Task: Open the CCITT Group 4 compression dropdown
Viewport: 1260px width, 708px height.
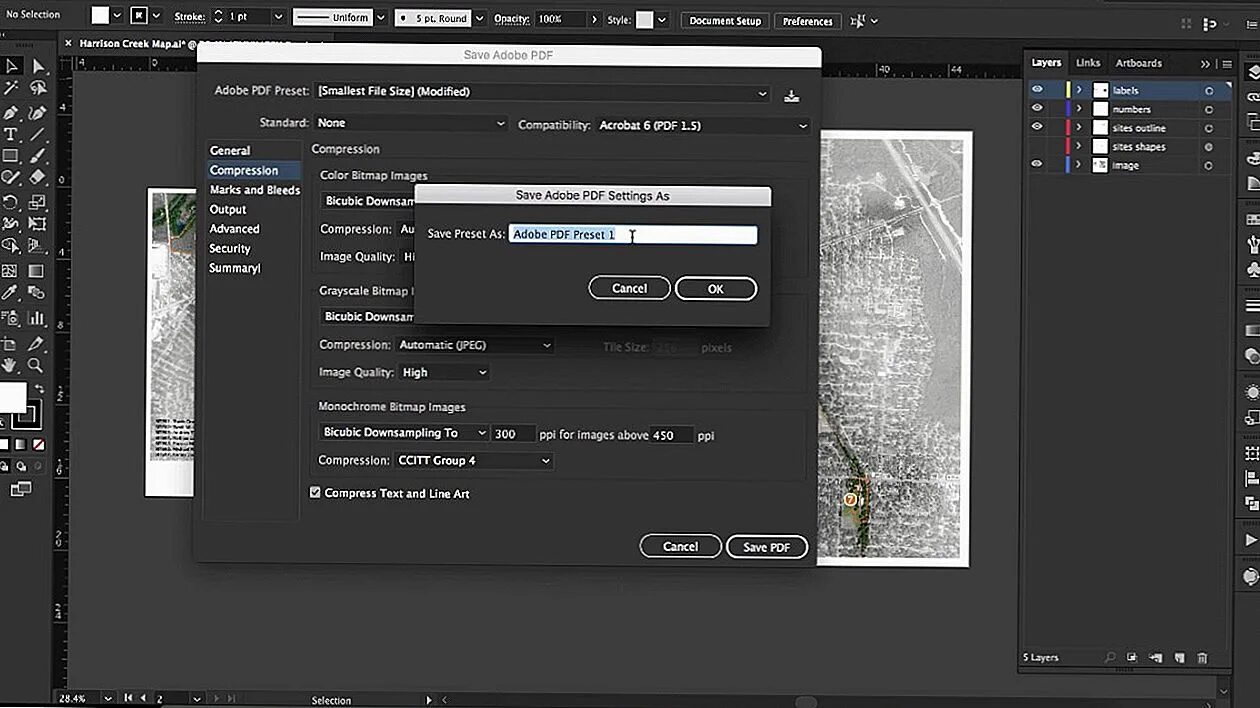Action: tap(474, 461)
